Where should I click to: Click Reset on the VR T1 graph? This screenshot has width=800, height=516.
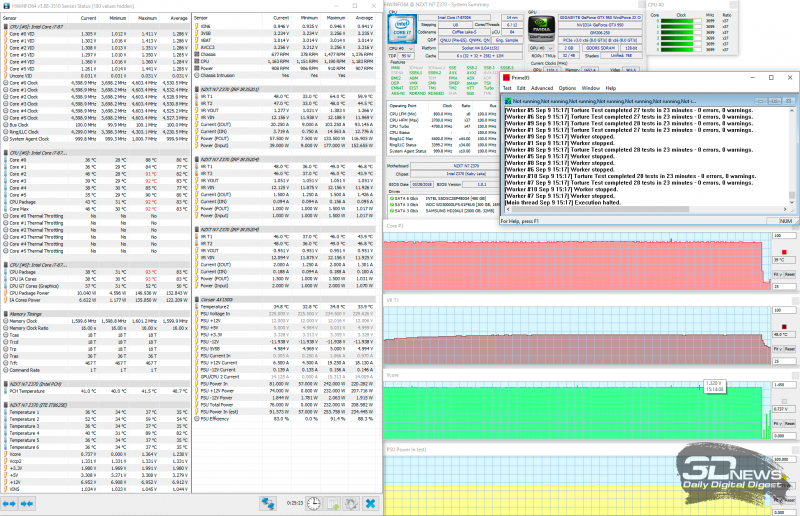789,349
